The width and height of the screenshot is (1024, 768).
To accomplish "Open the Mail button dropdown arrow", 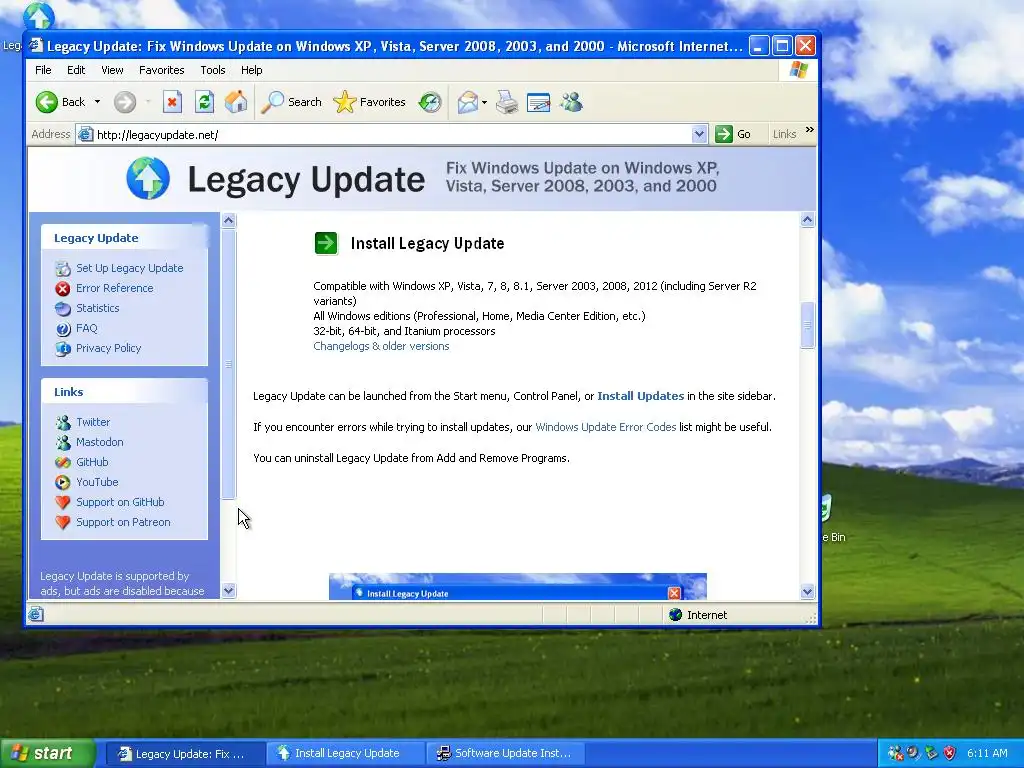I will [x=484, y=103].
